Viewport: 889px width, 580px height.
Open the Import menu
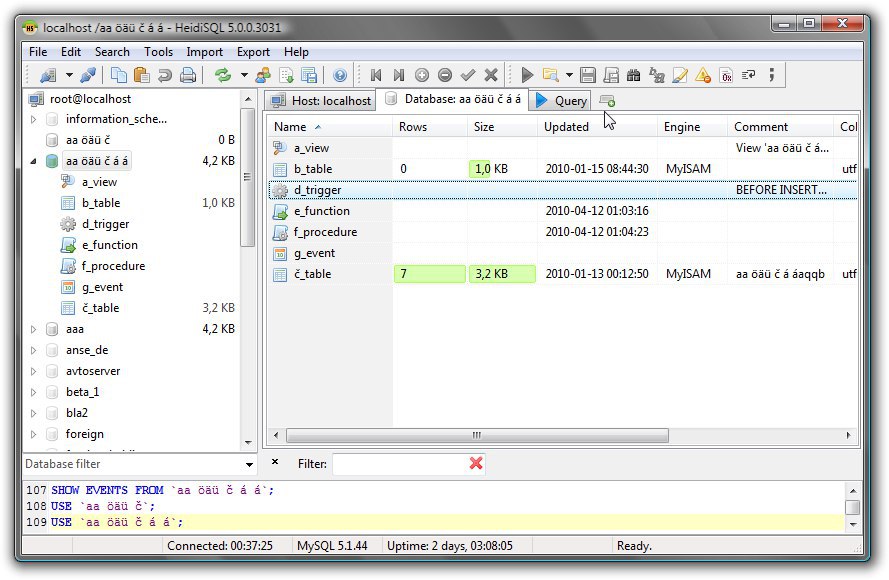tap(205, 52)
